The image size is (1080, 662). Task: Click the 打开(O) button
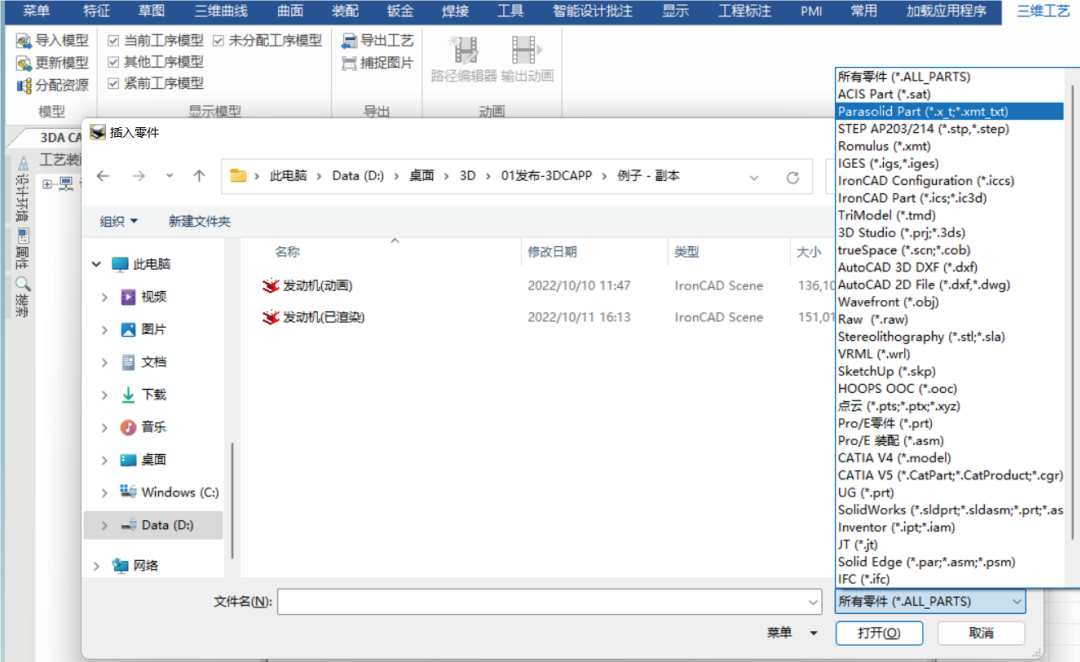click(878, 633)
